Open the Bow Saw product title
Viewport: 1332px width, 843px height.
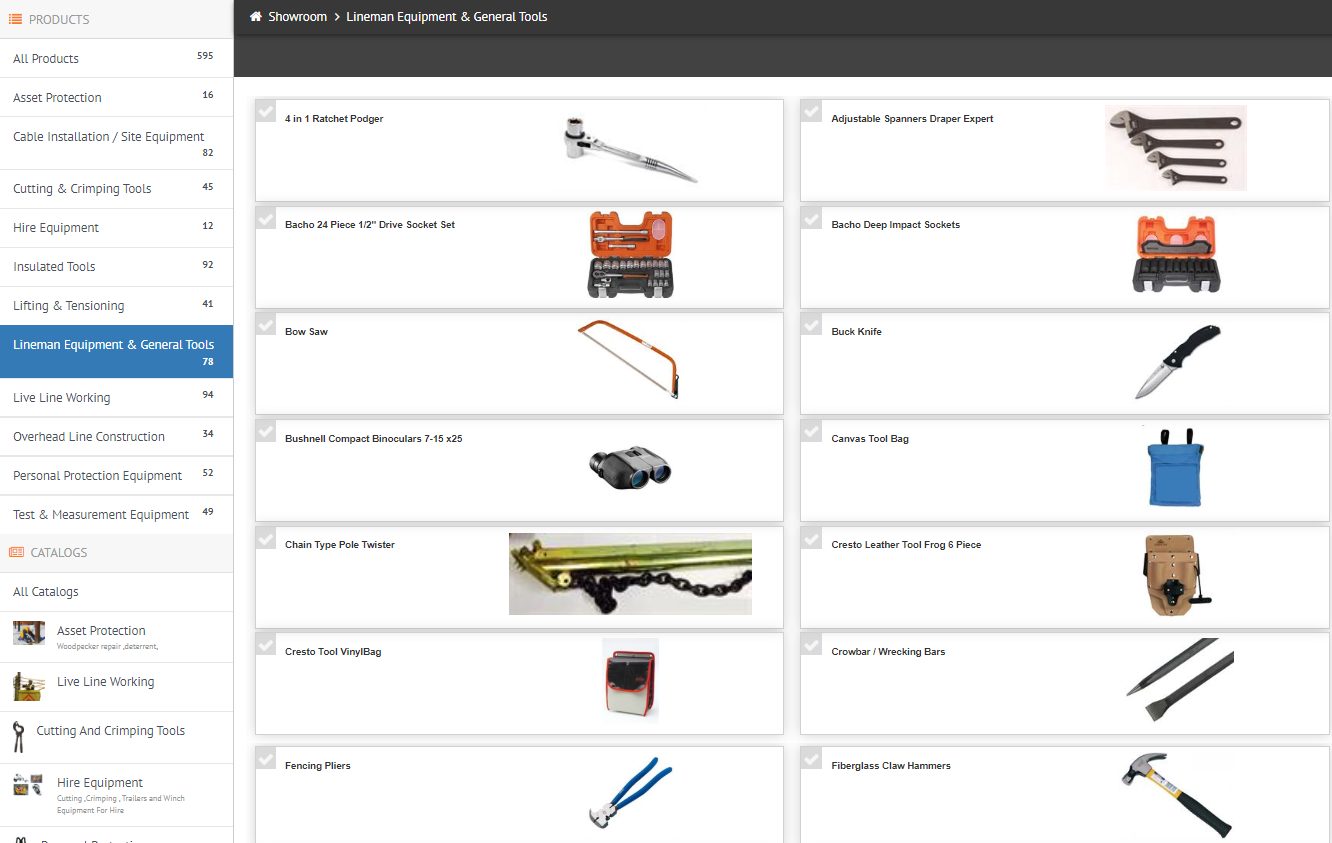306,332
